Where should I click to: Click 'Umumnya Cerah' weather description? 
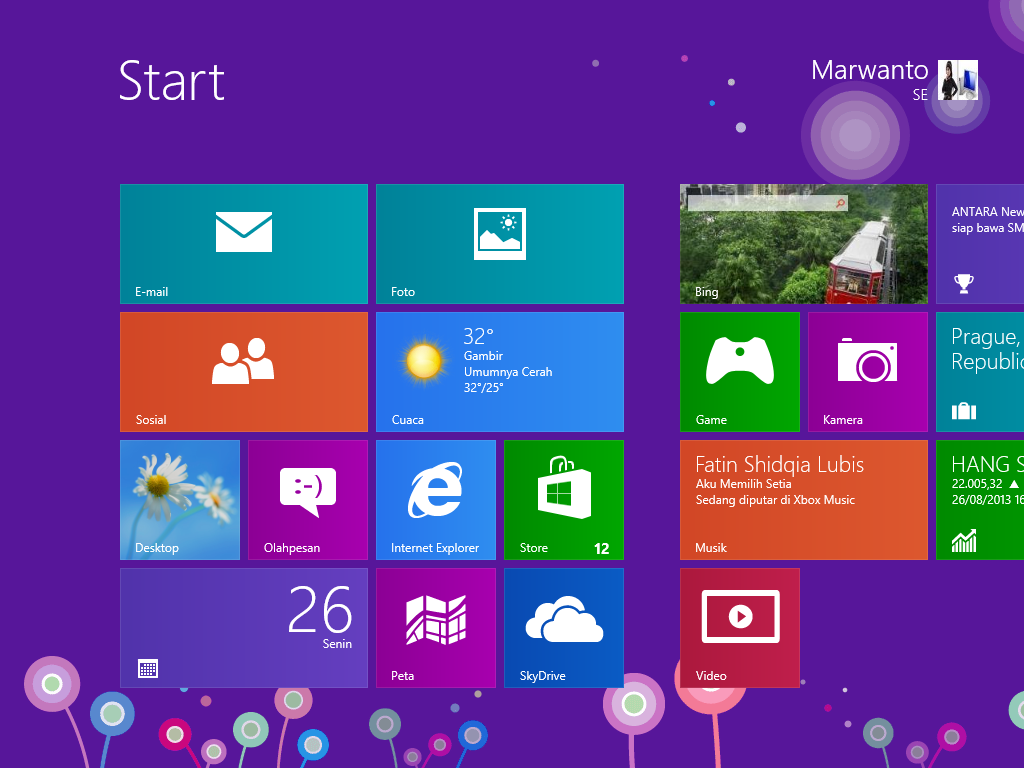coord(508,372)
